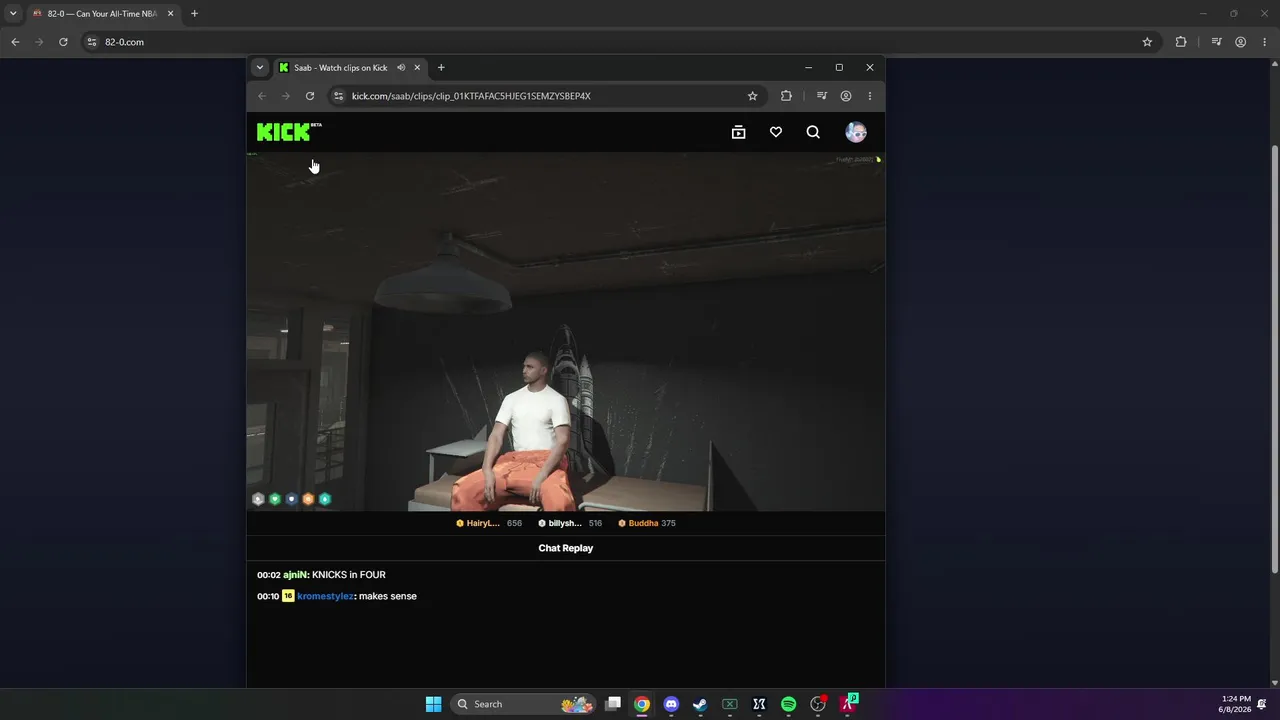
Task: Go back in the 82-0 window
Action: pos(15,42)
